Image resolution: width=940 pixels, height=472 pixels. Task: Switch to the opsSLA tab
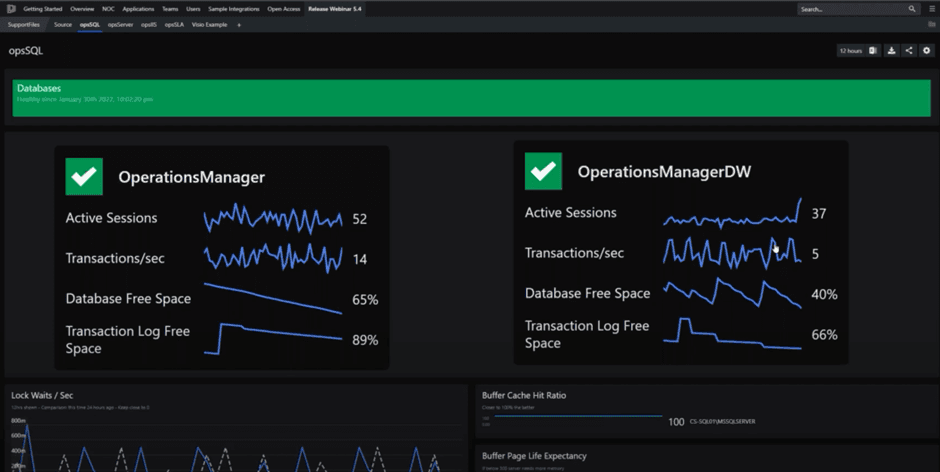click(x=174, y=25)
